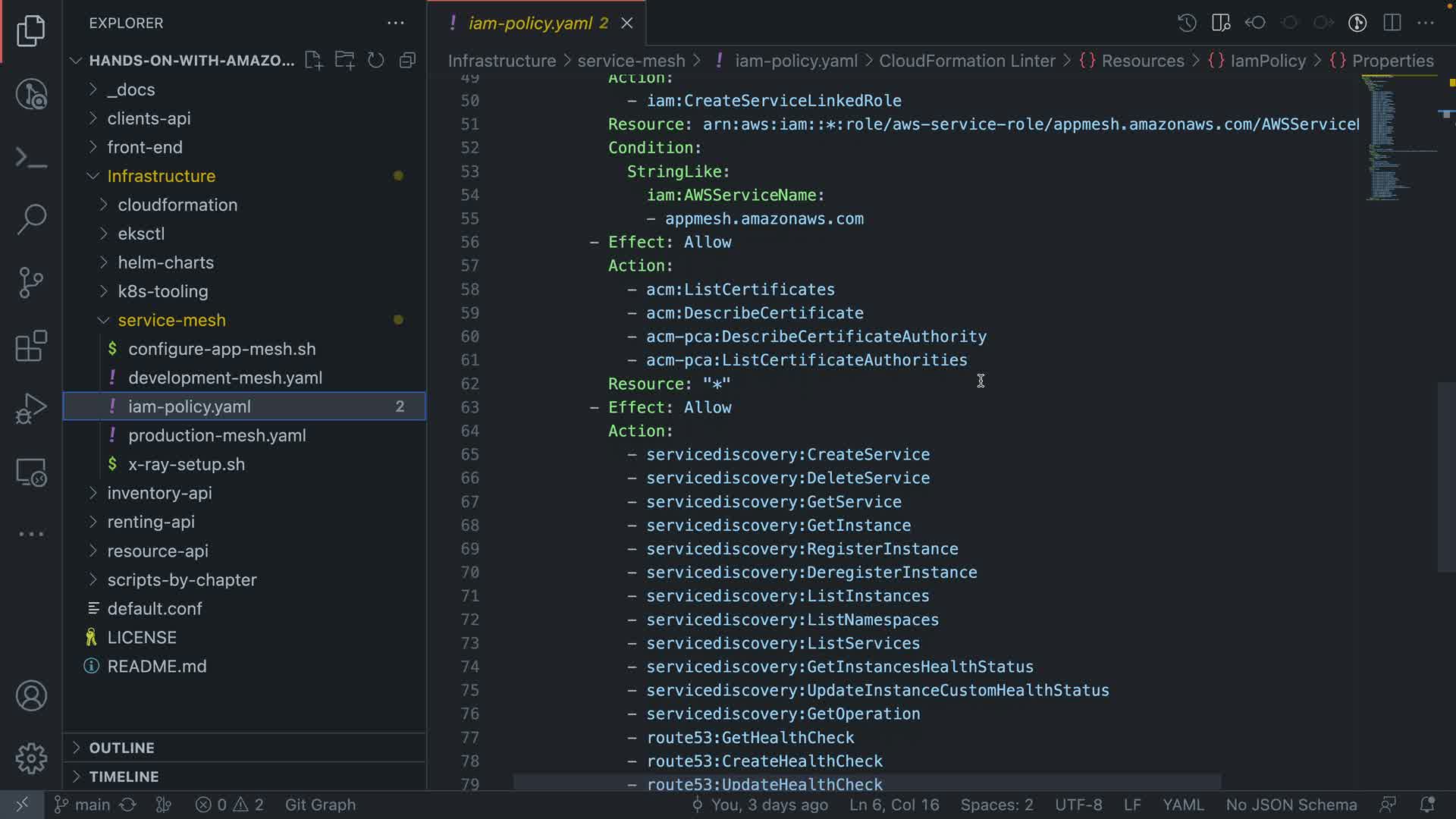Click errors and warnings status indicator
Screen dimensions: 1456x819
coord(229,805)
